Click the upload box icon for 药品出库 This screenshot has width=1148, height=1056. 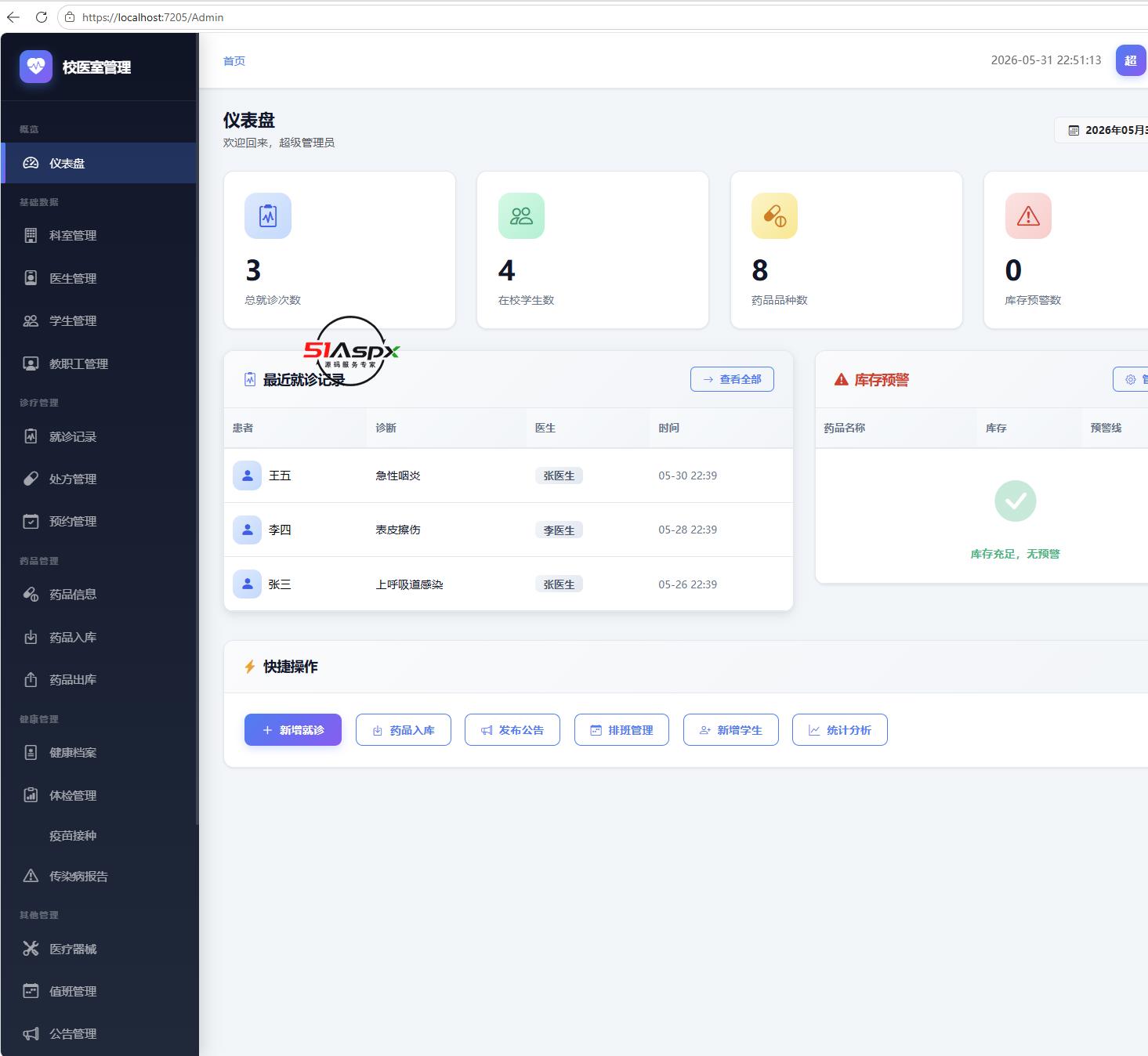click(31, 679)
